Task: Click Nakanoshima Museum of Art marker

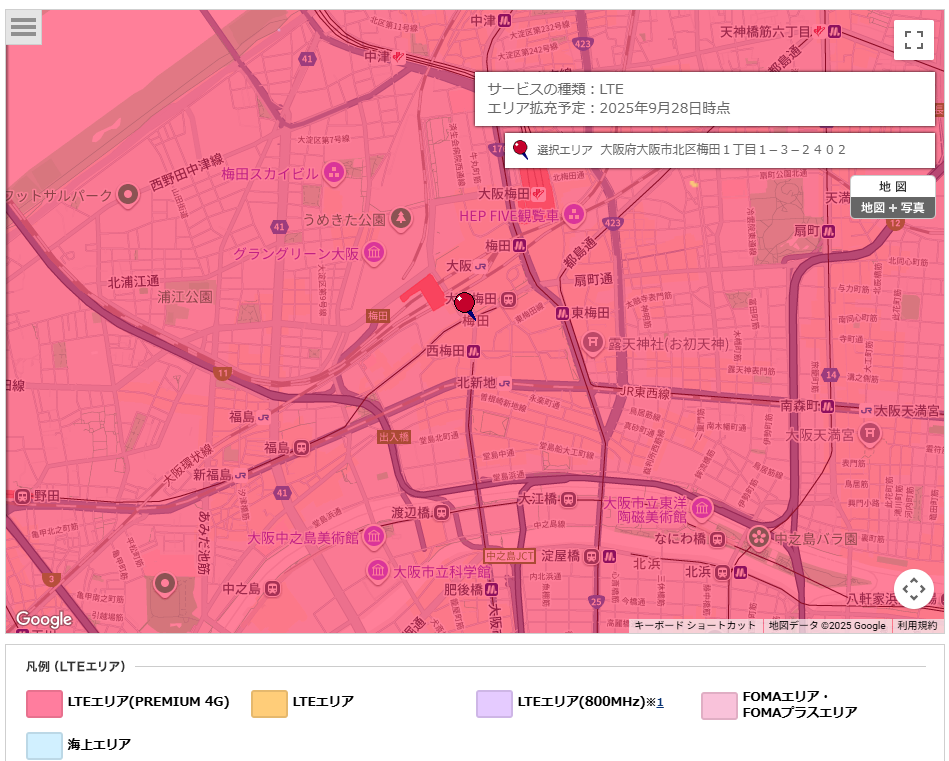Action: (373, 537)
